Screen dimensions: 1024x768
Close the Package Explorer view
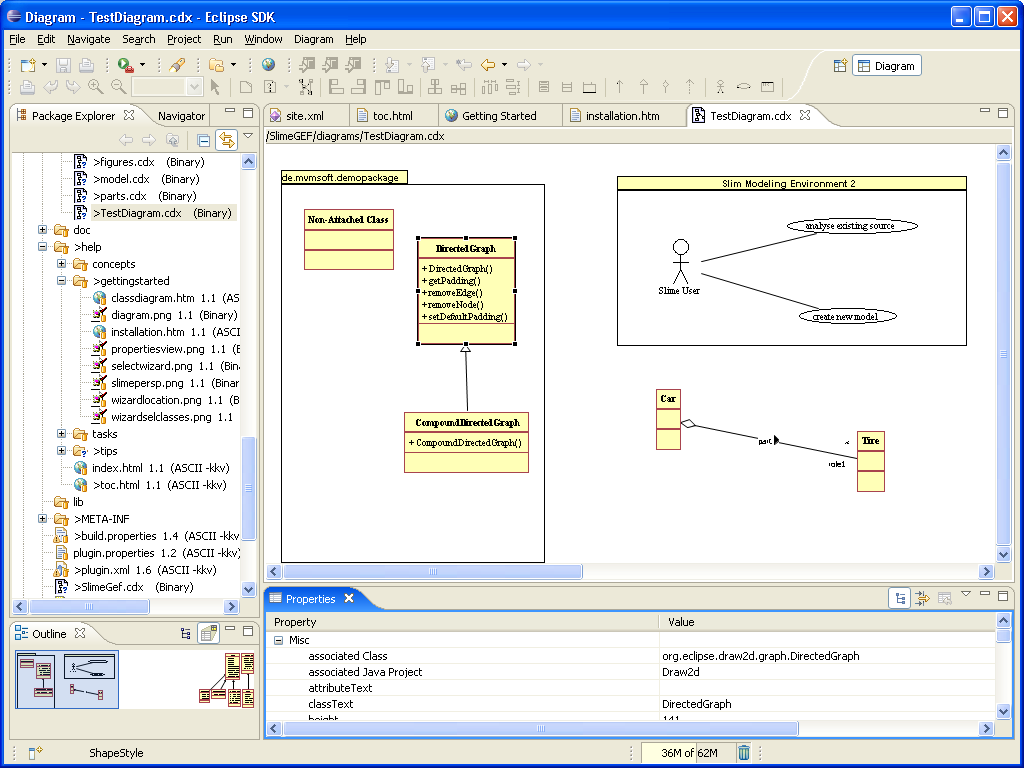(x=129, y=115)
